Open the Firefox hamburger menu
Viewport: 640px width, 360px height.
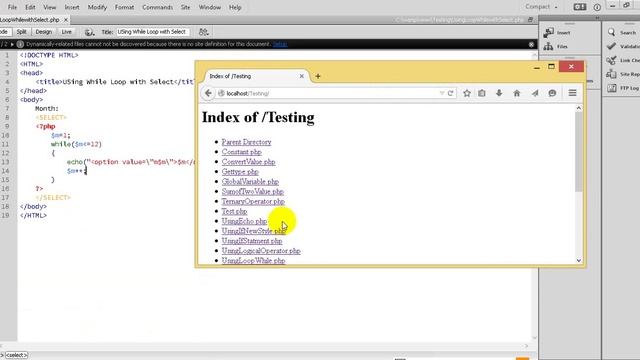tap(572, 93)
